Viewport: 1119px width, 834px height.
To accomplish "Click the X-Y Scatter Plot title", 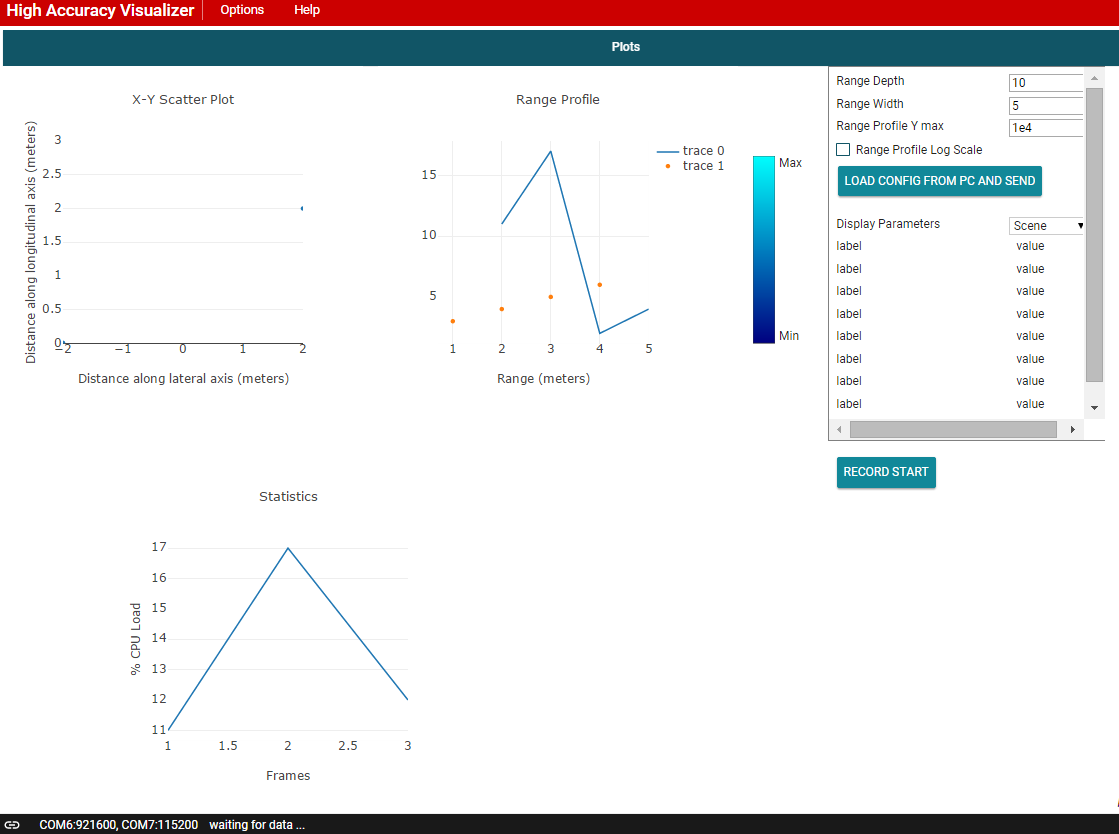I will coord(183,100).
